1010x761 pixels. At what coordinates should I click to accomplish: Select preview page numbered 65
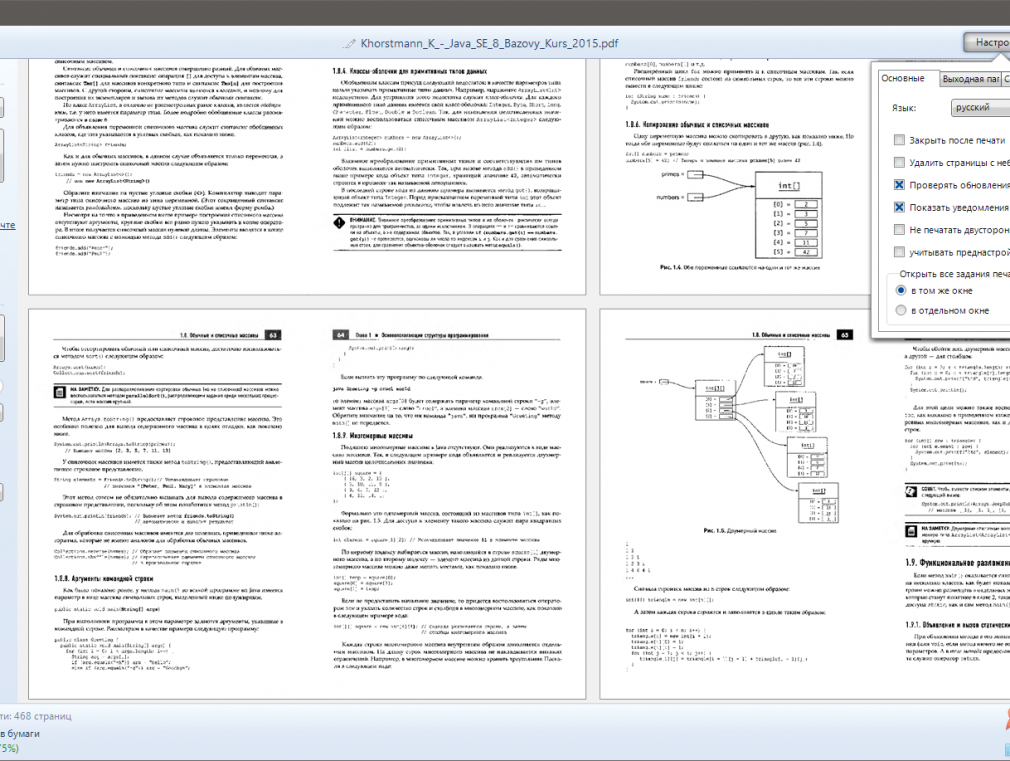(x=739, y=503)
